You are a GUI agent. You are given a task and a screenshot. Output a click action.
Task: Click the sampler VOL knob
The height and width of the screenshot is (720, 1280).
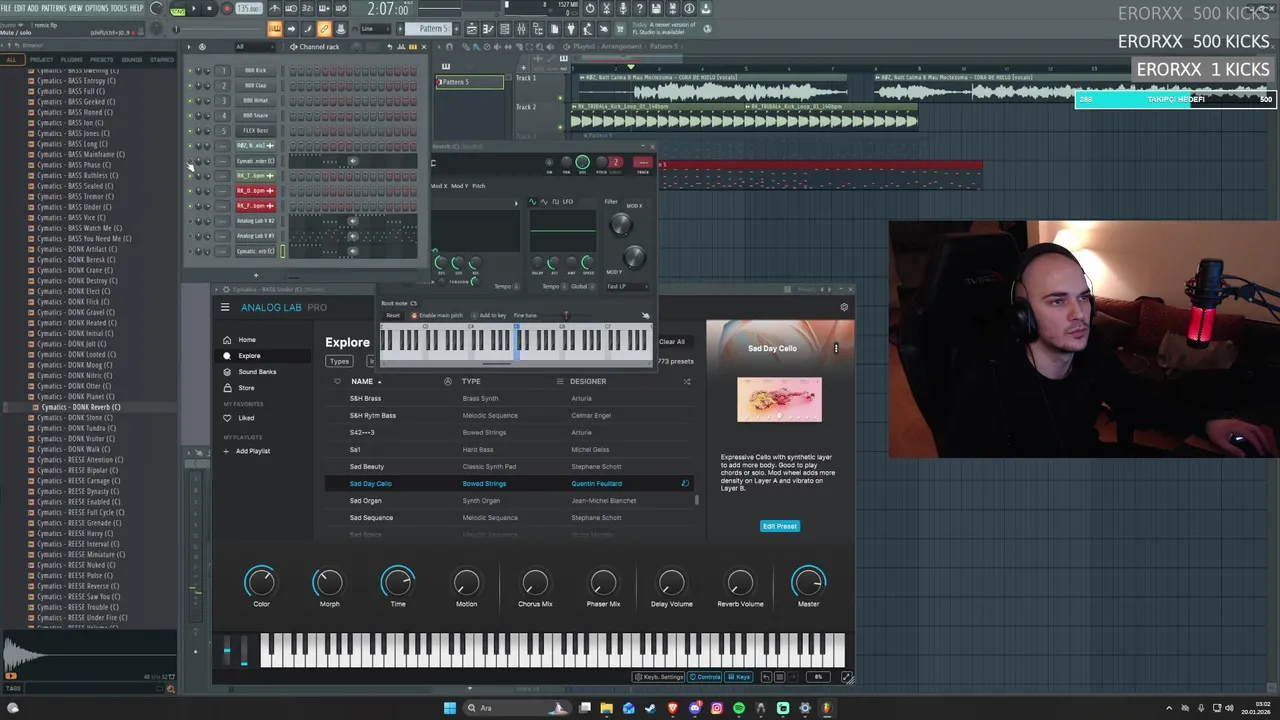point(582,162)
